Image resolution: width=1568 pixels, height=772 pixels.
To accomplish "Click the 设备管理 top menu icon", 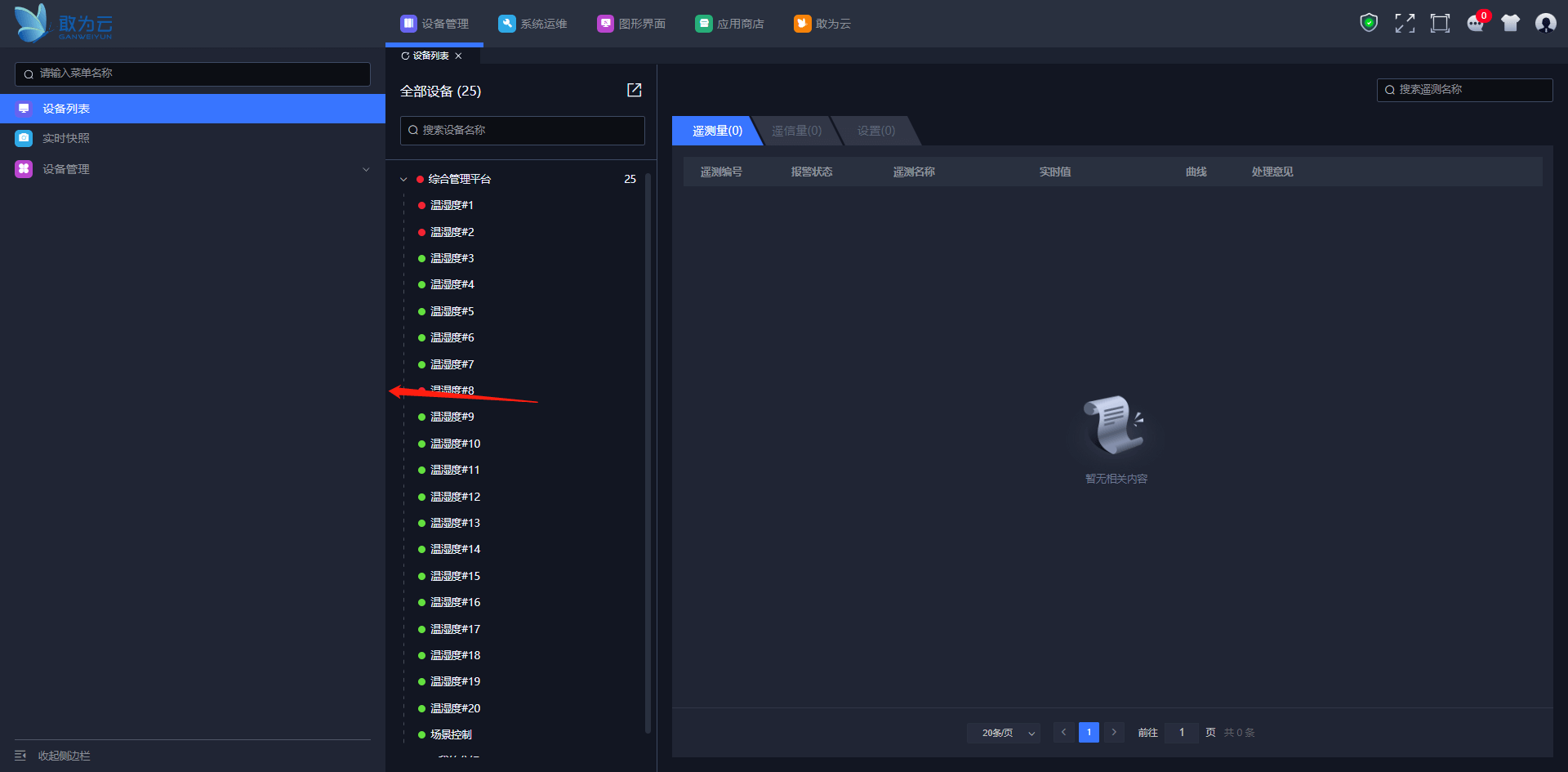I will pos(408,24).
